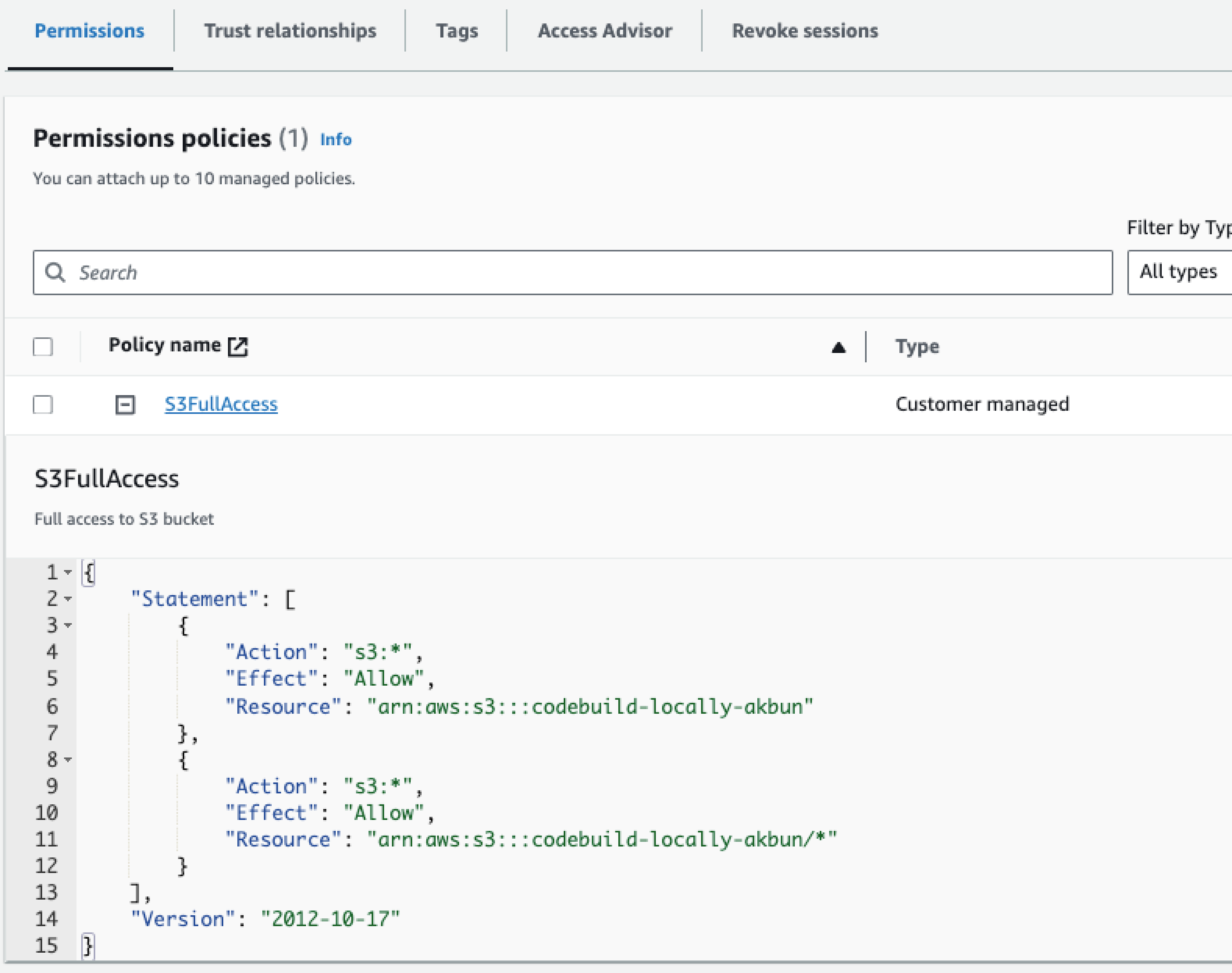This screenshot has width=1232, height=973.
Task: Switch to the Trust relationships tab
Action: click(290, 31)
